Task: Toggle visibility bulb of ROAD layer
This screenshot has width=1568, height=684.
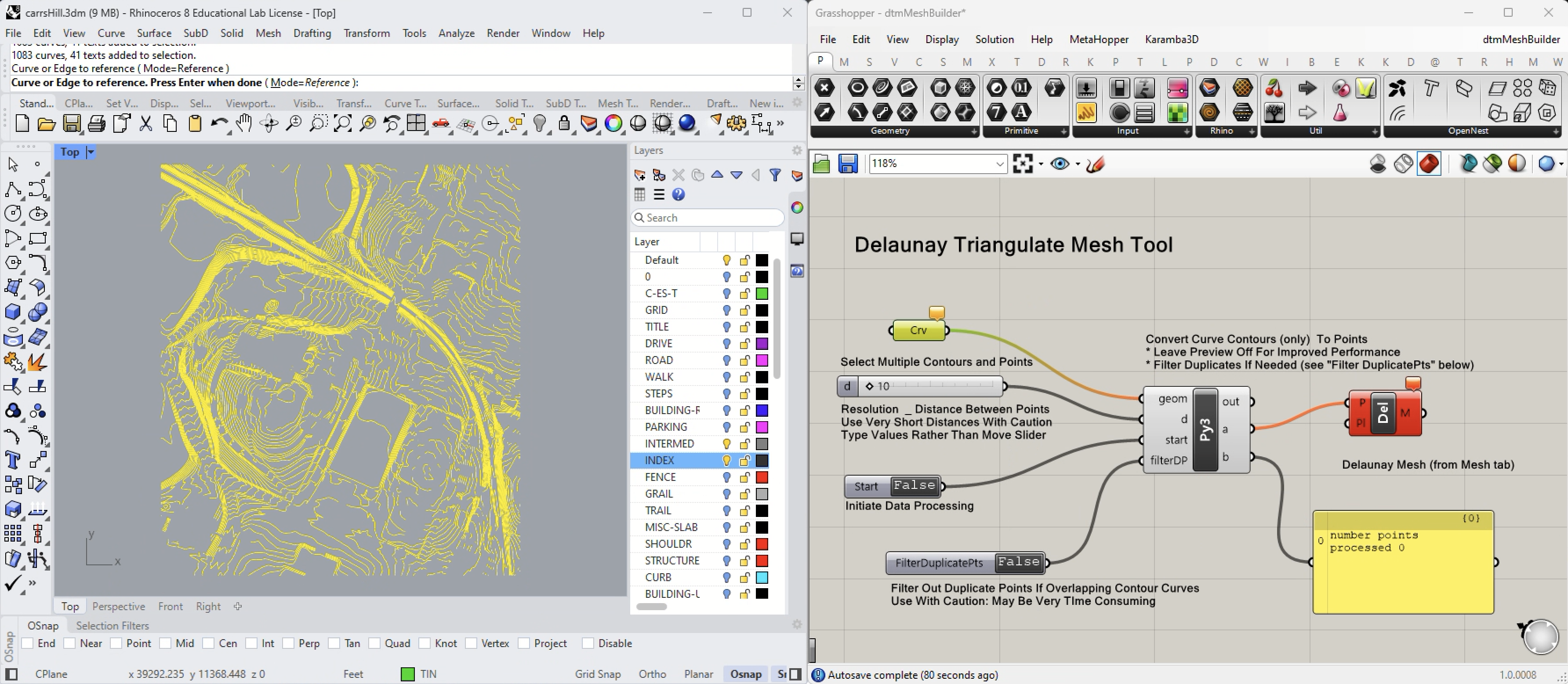Action: point(726,360)
